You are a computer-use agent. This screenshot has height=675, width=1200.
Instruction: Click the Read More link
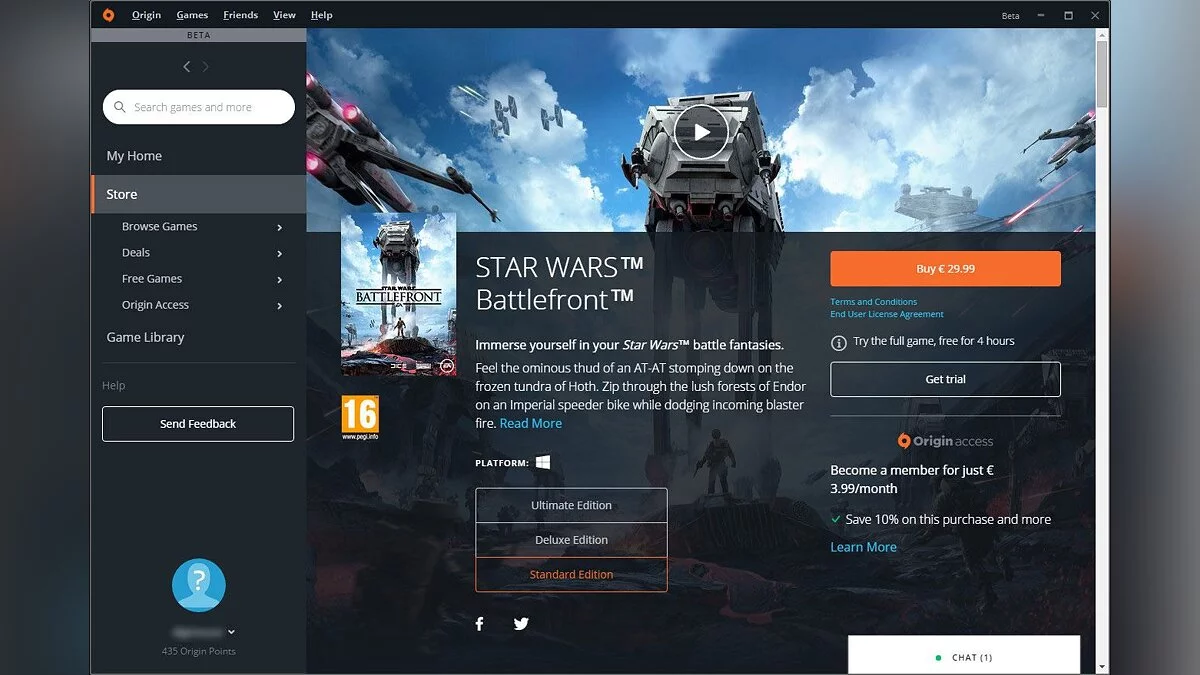point(531,423)
